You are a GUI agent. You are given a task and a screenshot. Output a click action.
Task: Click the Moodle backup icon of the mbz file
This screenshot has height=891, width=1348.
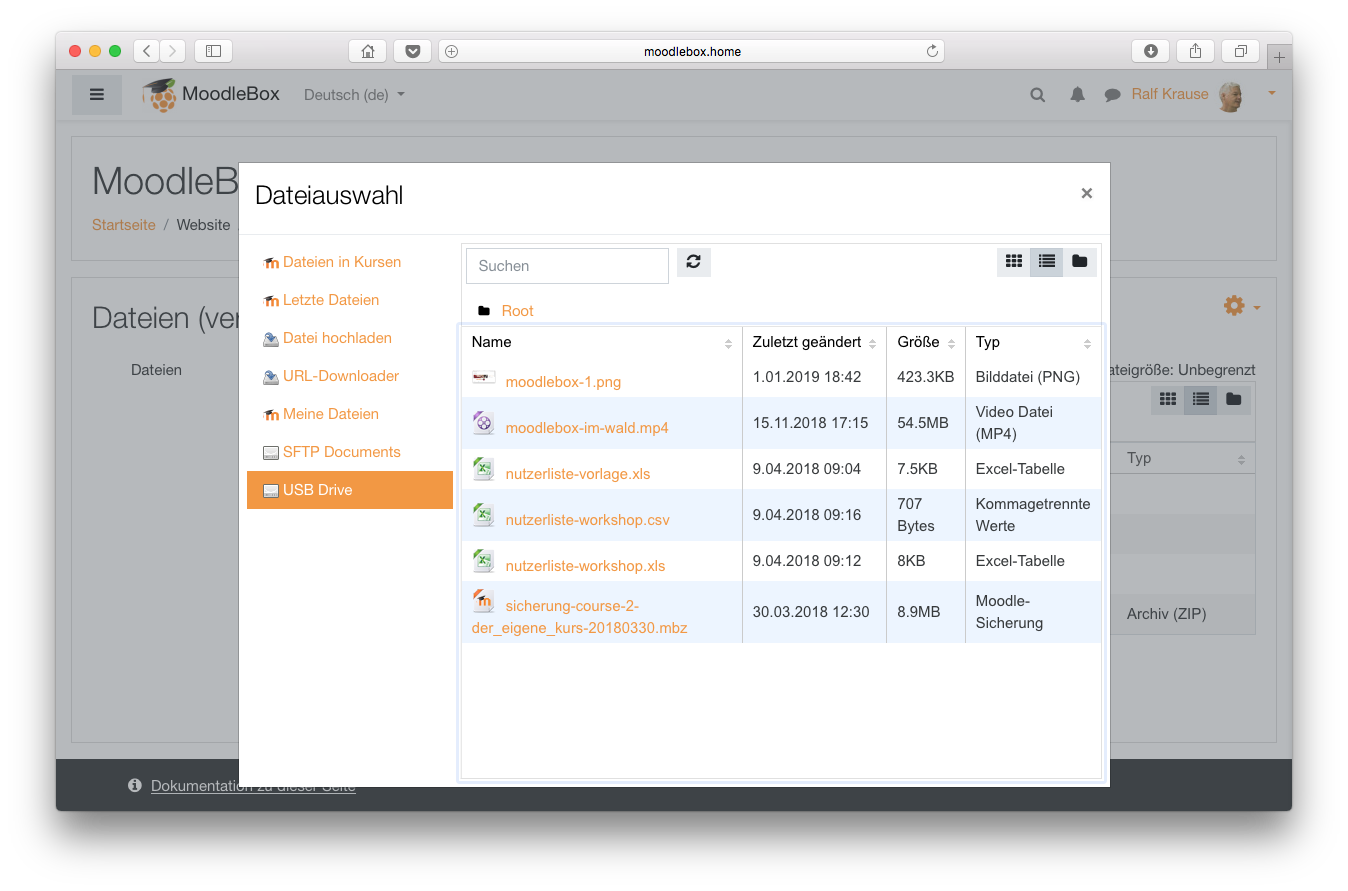click(484, 601)
